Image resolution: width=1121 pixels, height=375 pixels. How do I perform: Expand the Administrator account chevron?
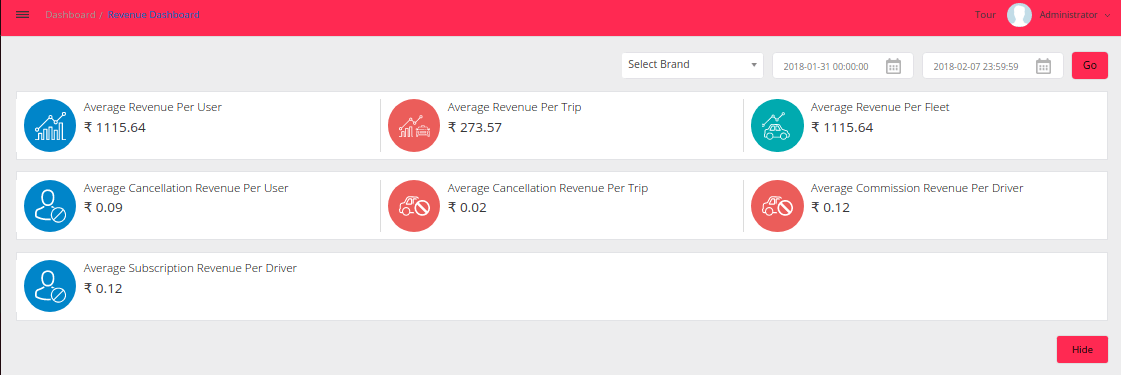pos(1107,15)
